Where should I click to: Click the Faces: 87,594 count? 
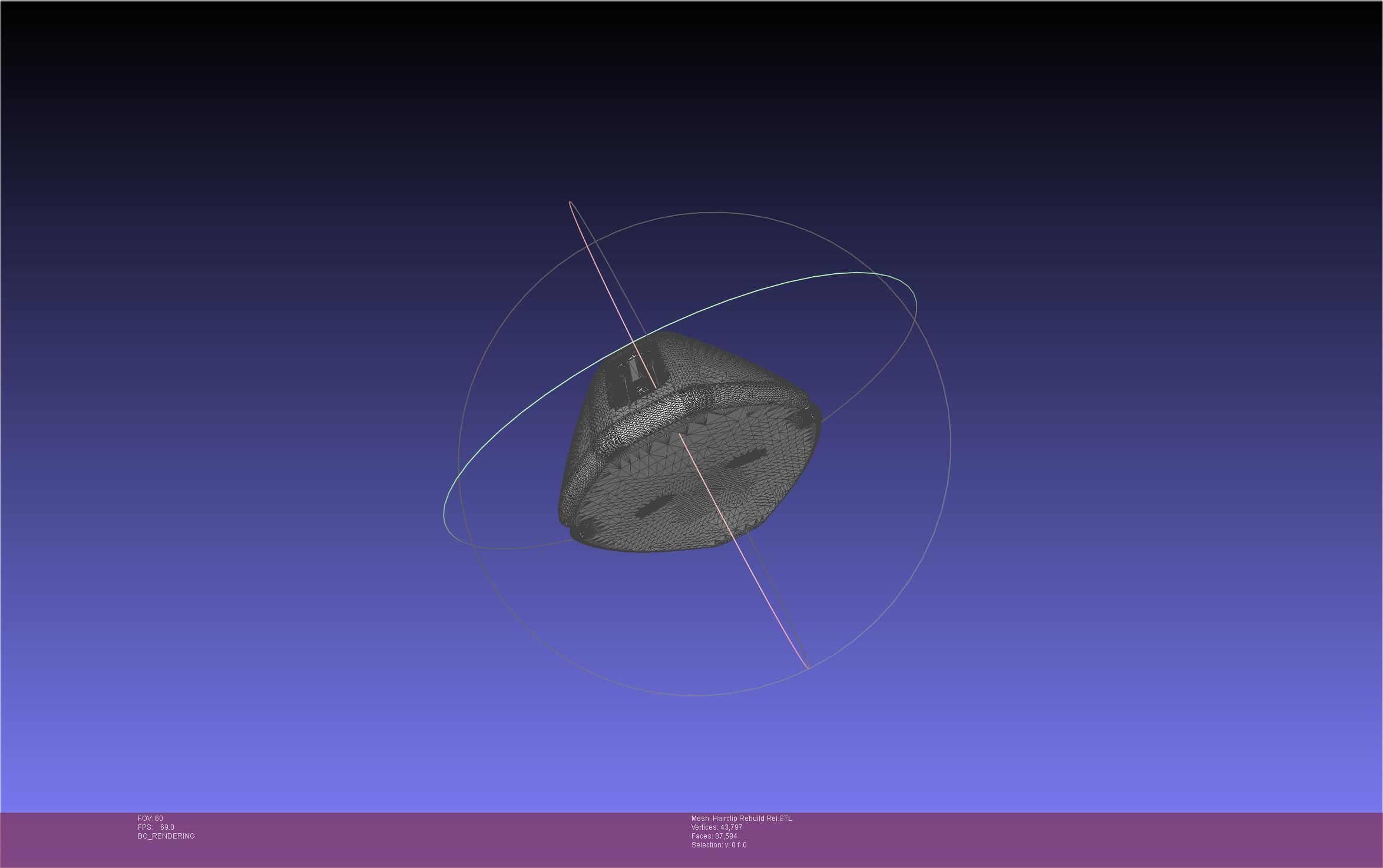click(x=714, y=836)
